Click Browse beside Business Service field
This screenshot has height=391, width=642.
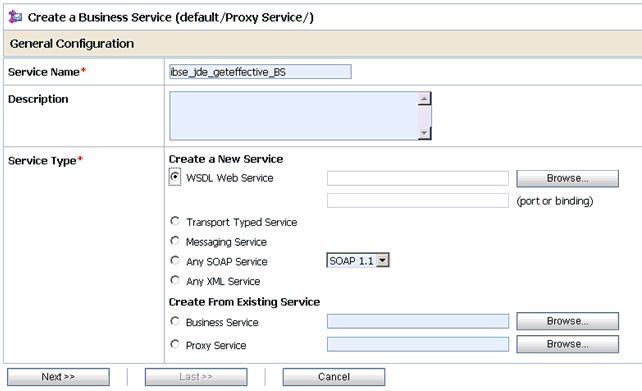pyautogui.click(x=567, y=321)
